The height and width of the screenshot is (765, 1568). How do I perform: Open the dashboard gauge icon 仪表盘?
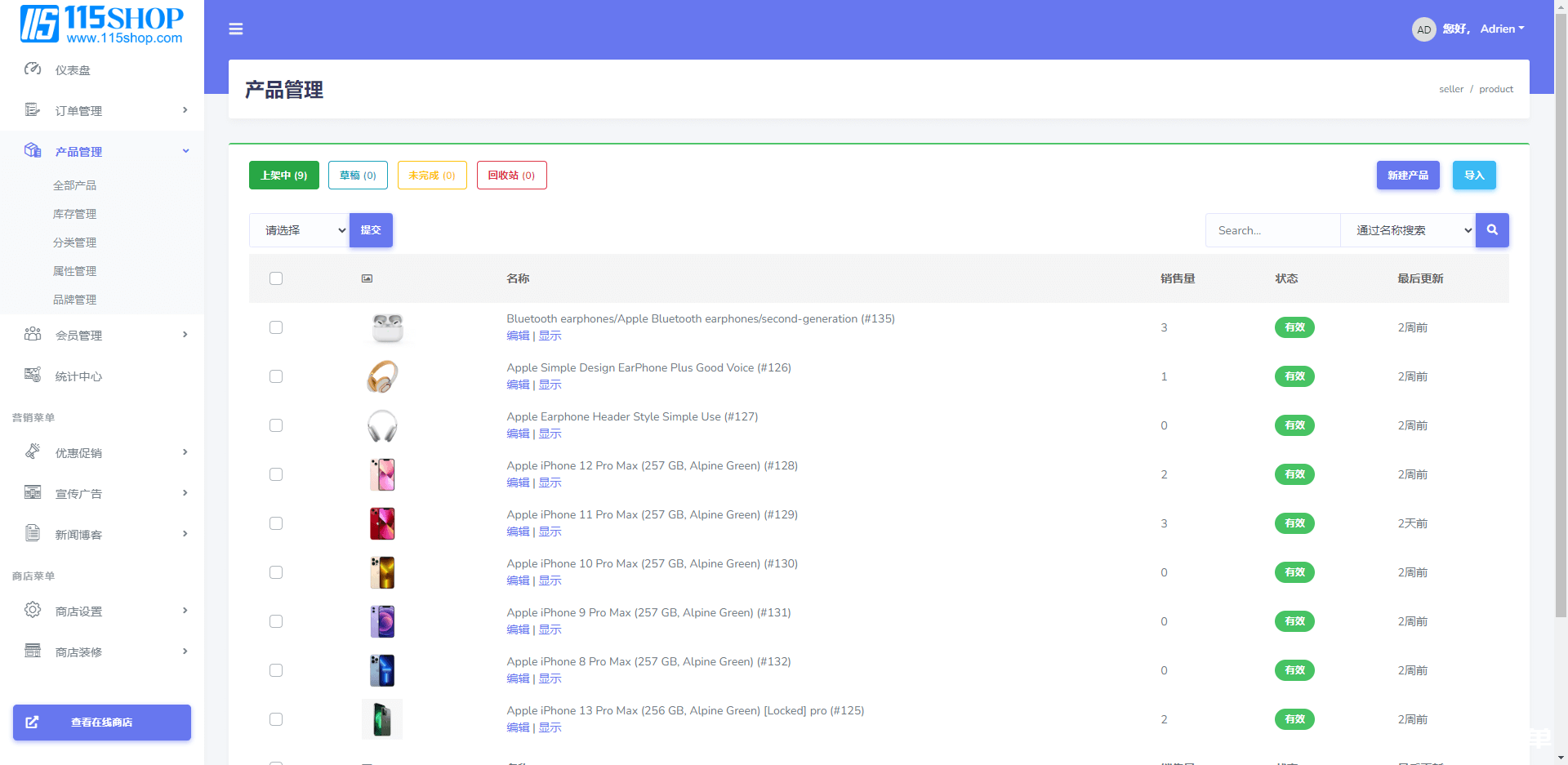click(33, 69)
